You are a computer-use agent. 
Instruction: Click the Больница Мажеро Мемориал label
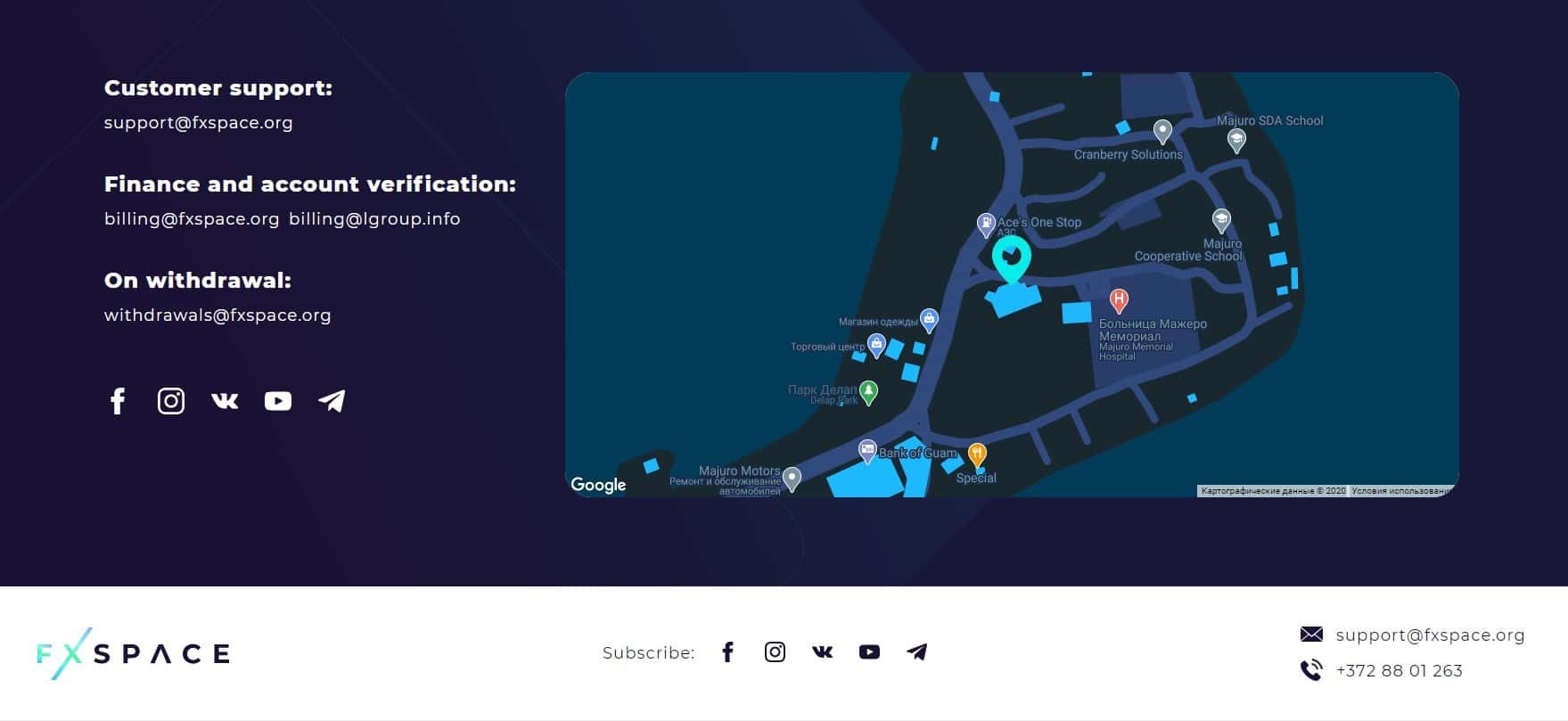coord(1153,331)
